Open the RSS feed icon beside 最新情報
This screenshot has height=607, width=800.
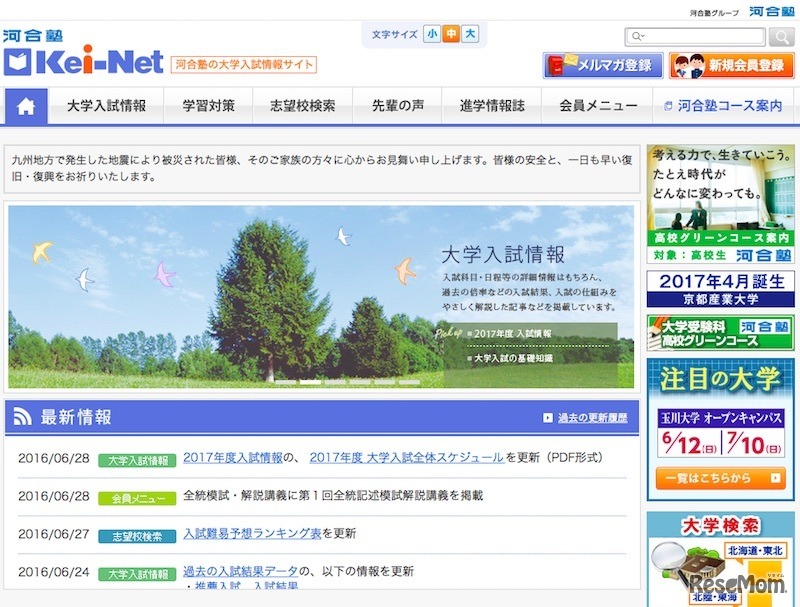[22, 416]
